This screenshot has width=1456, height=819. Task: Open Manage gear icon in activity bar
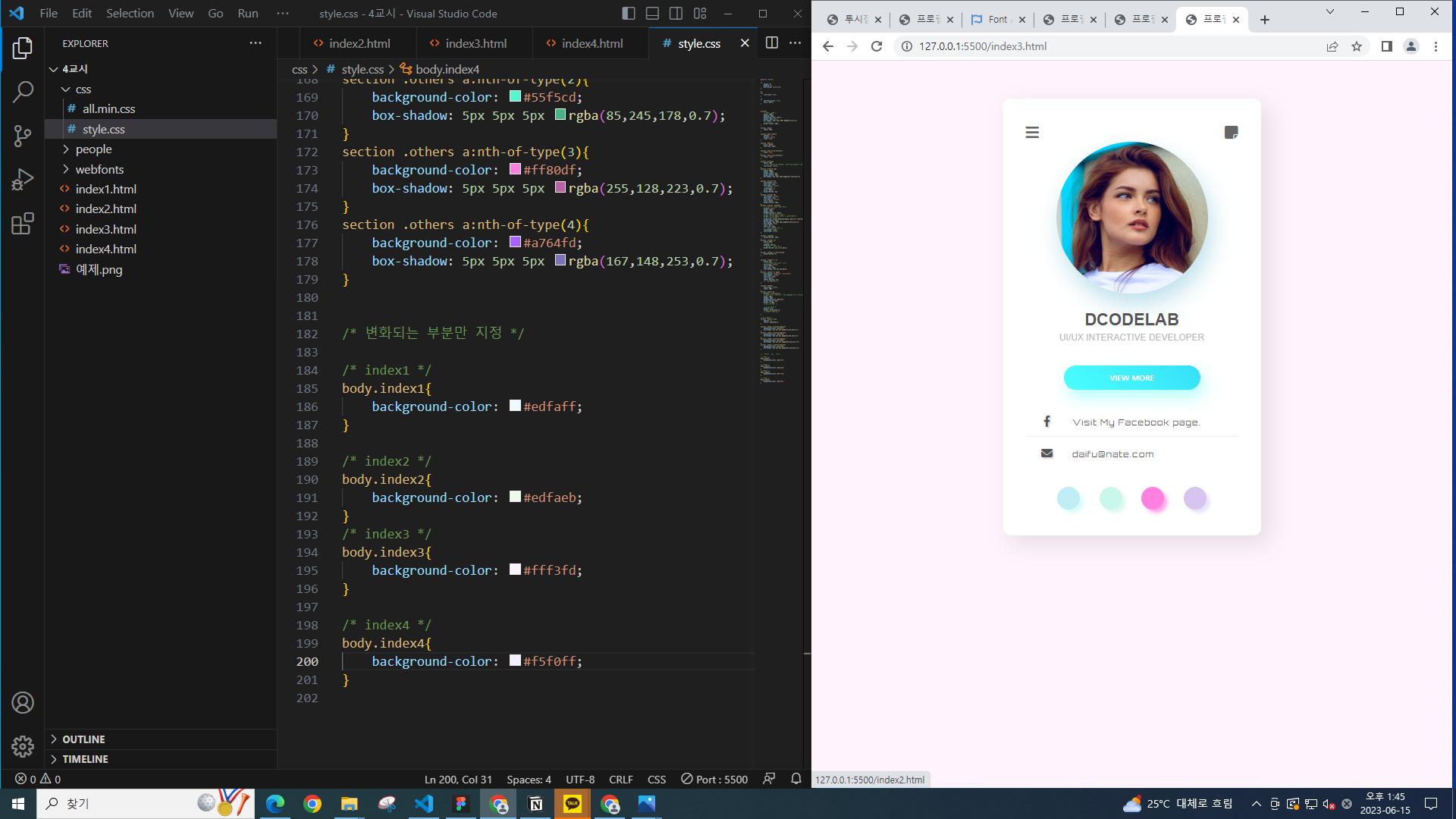pyautogui.click(x=23, y=746)
